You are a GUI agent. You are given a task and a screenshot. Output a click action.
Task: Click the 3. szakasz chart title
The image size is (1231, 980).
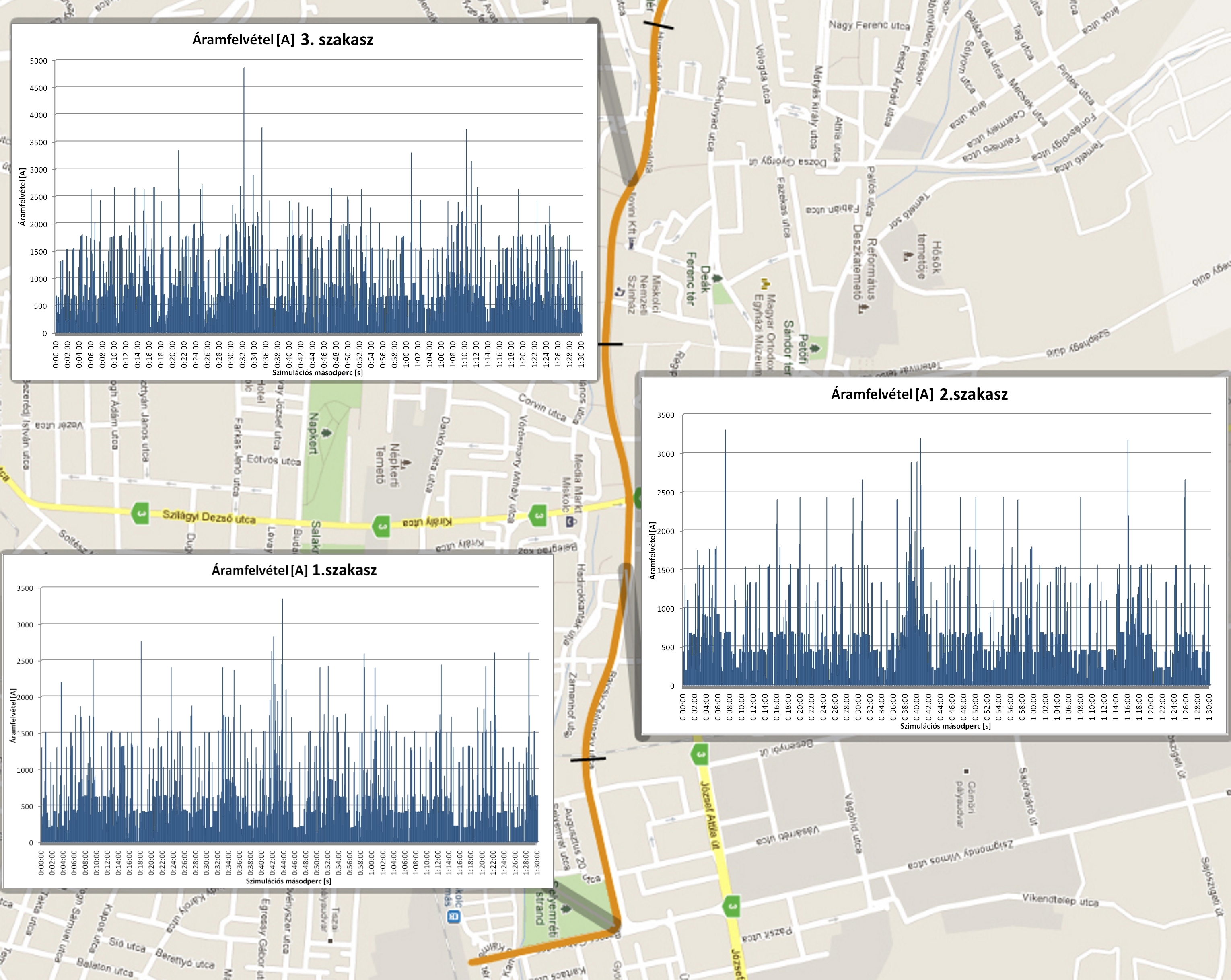(283, 39)
